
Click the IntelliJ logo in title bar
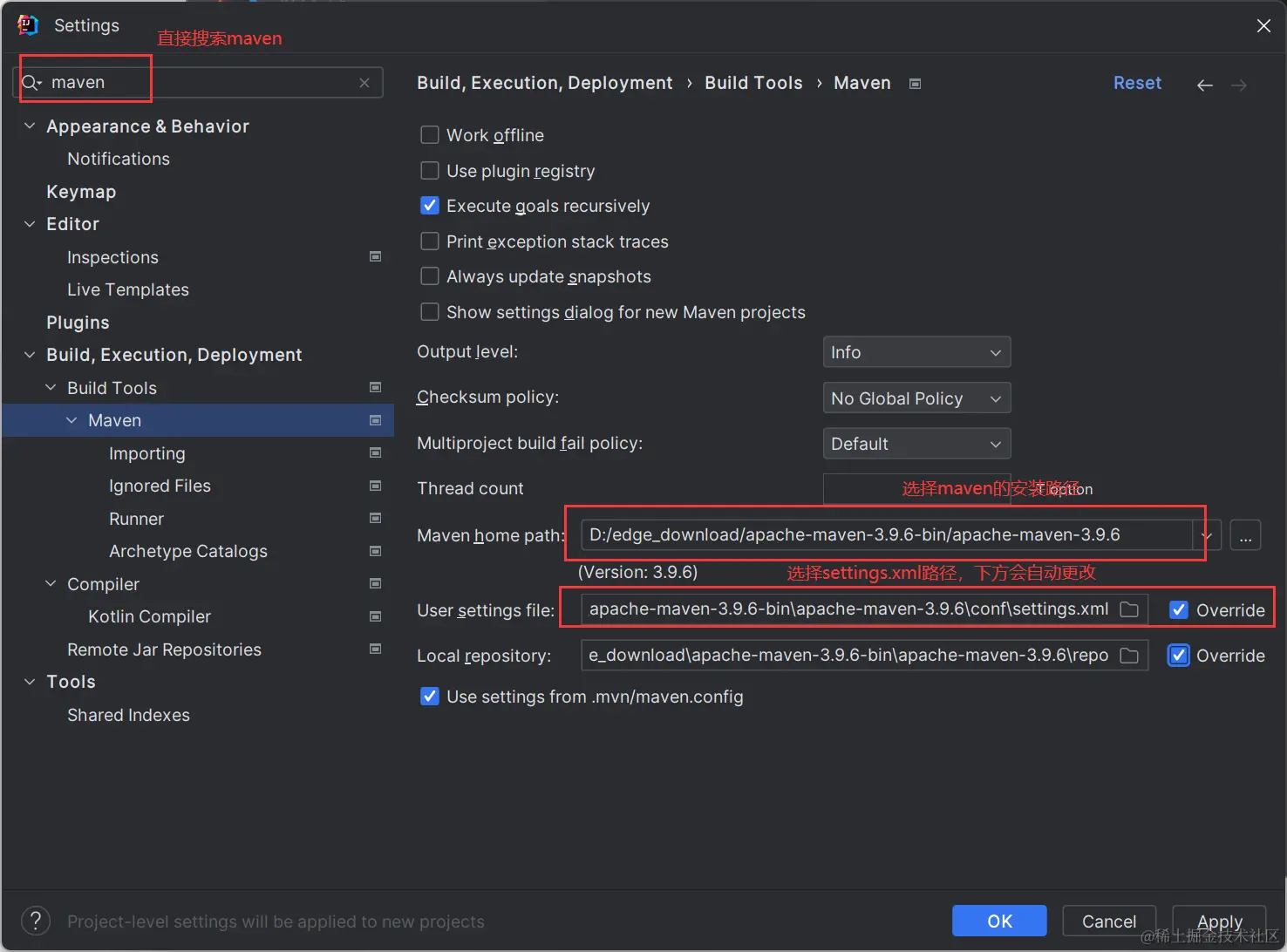tap(28, 25)
